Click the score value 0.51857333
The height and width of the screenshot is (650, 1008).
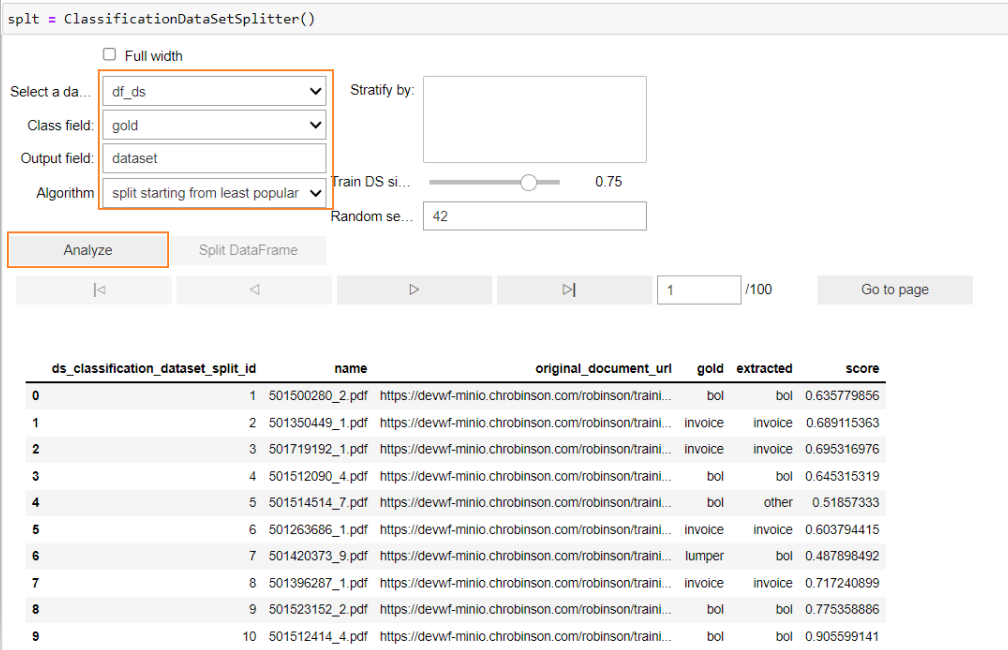coord(845,503)
